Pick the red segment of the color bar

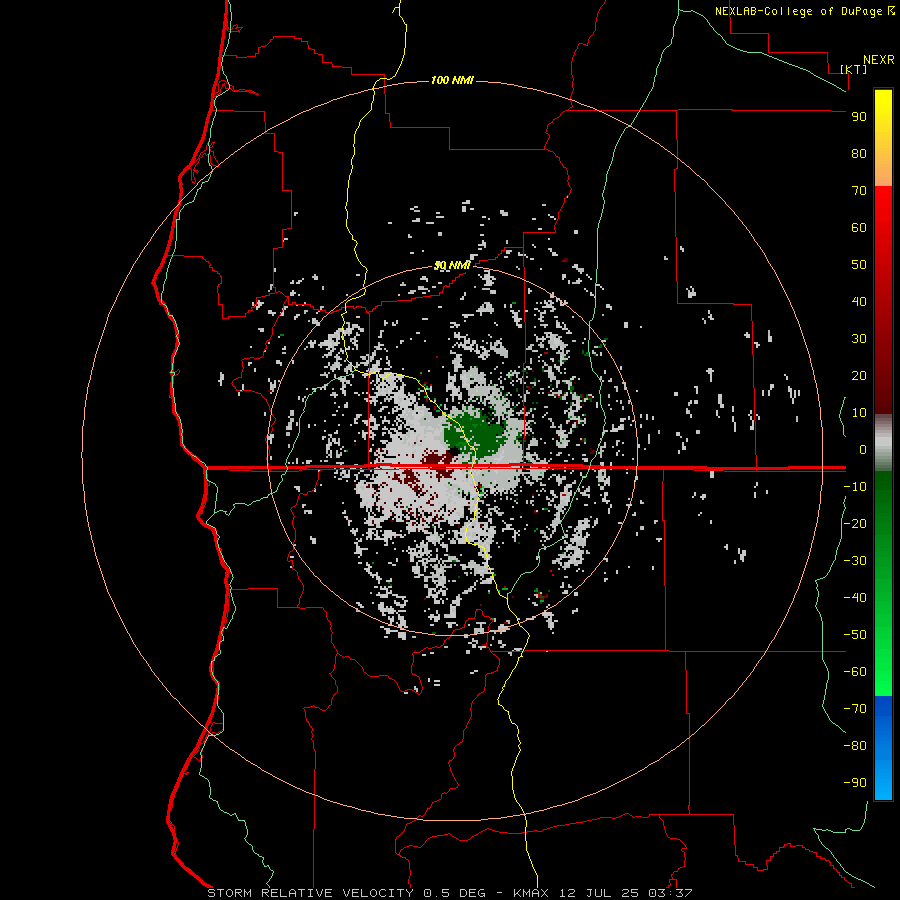883,300
